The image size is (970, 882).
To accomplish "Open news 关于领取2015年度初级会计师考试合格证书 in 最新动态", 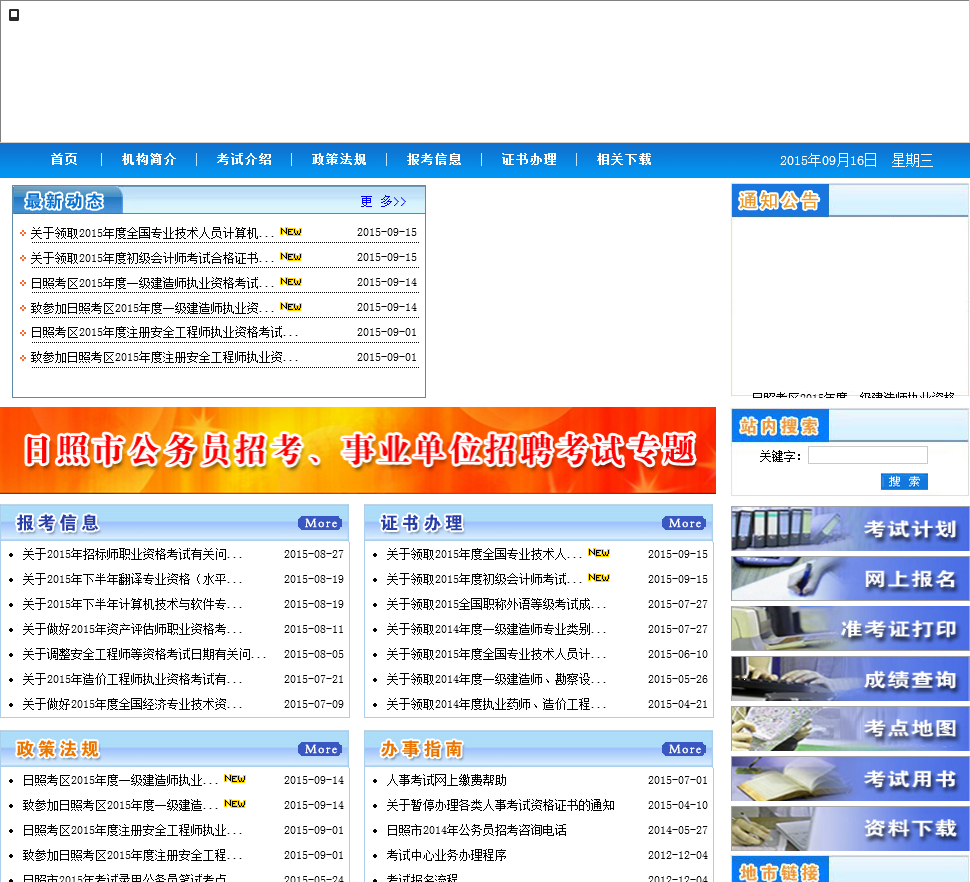I will pyautogui.click(x=152, y=258).
